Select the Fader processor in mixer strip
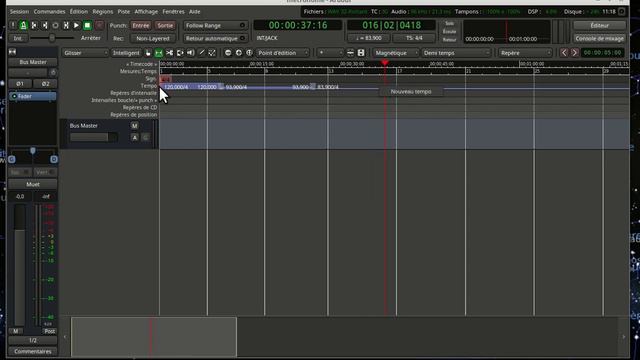The width and height of the screenshot is (640, 360). coord(33,96)
